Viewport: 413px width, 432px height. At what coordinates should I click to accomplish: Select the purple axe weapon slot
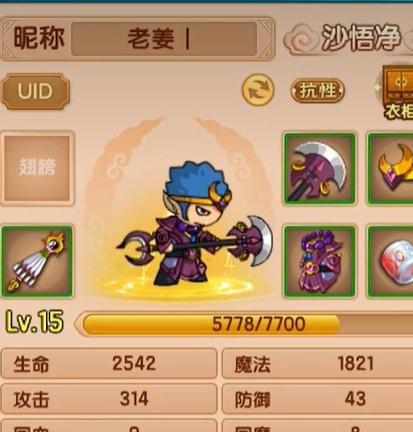coord(320,168)
